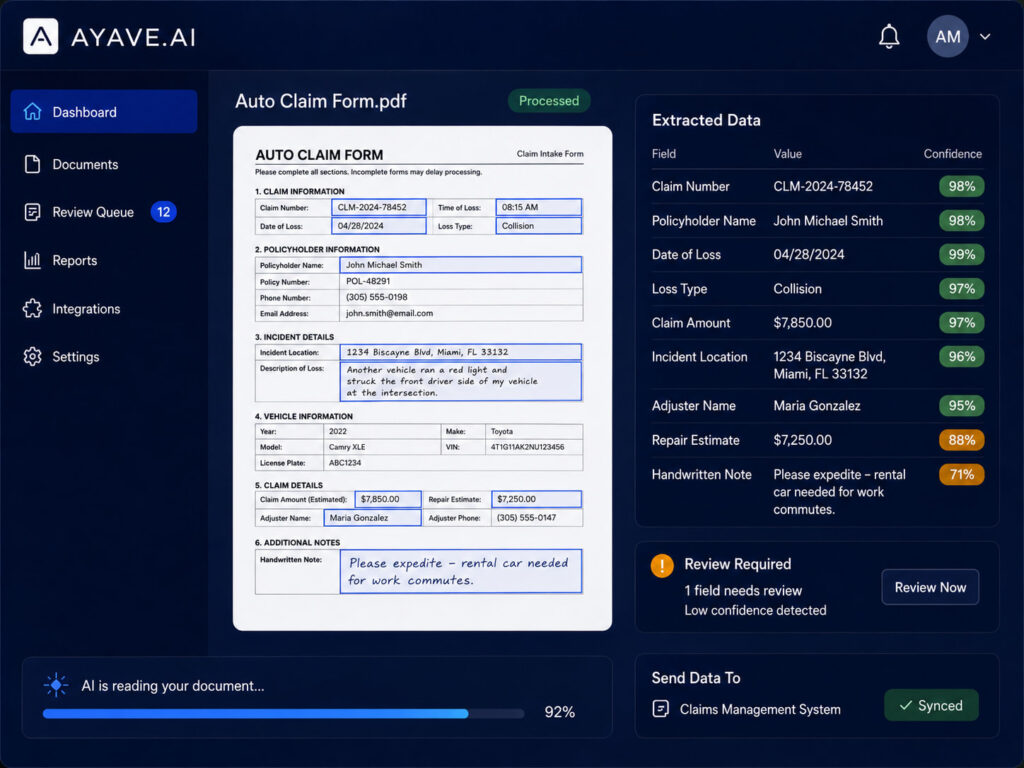The width and height of the screenshot is (1024, 768).
Task: Select the Description of Loss handwritten box
Action: 460,381
